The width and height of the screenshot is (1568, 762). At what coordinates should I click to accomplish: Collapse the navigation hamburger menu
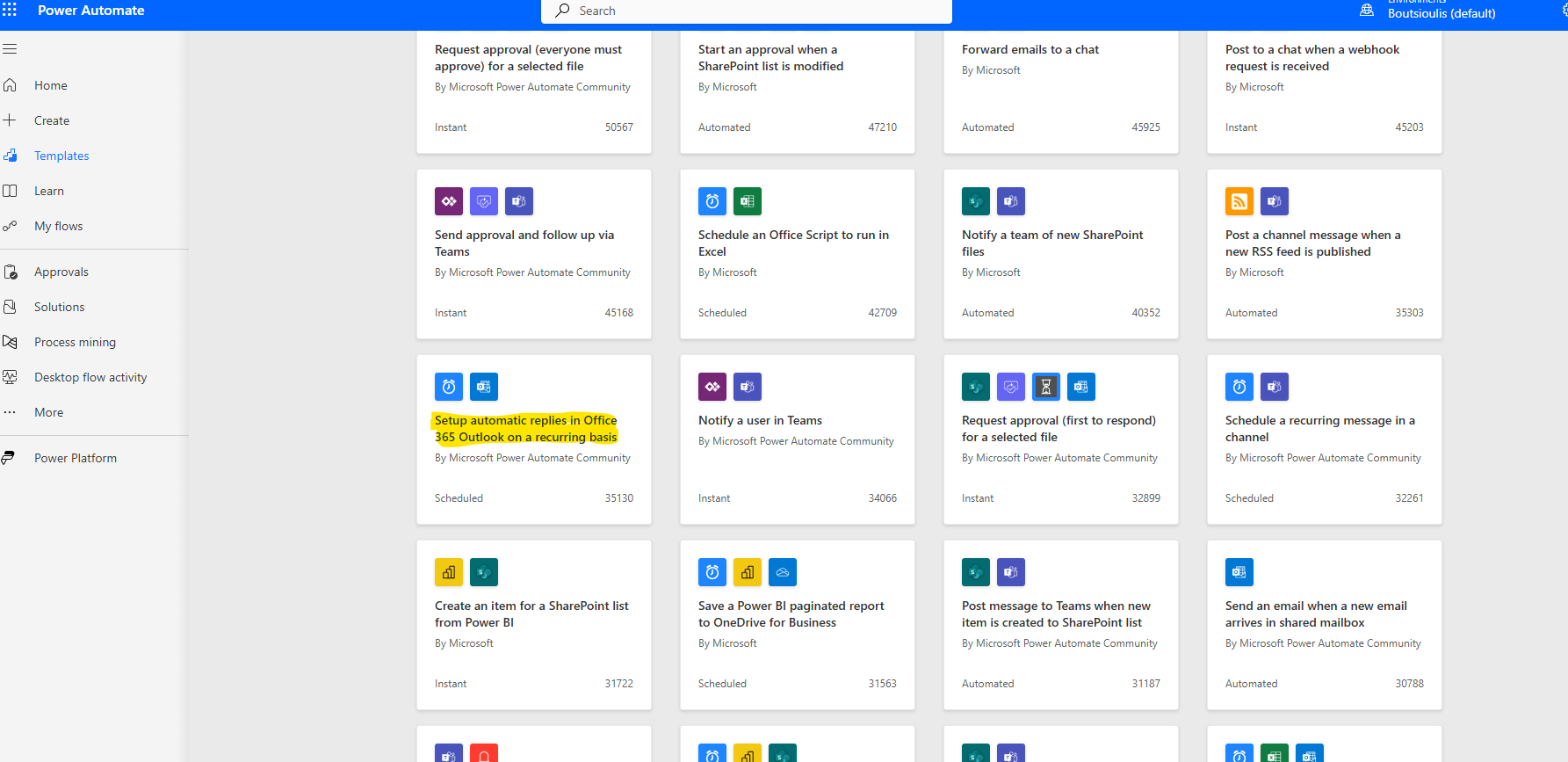[10, 49]
